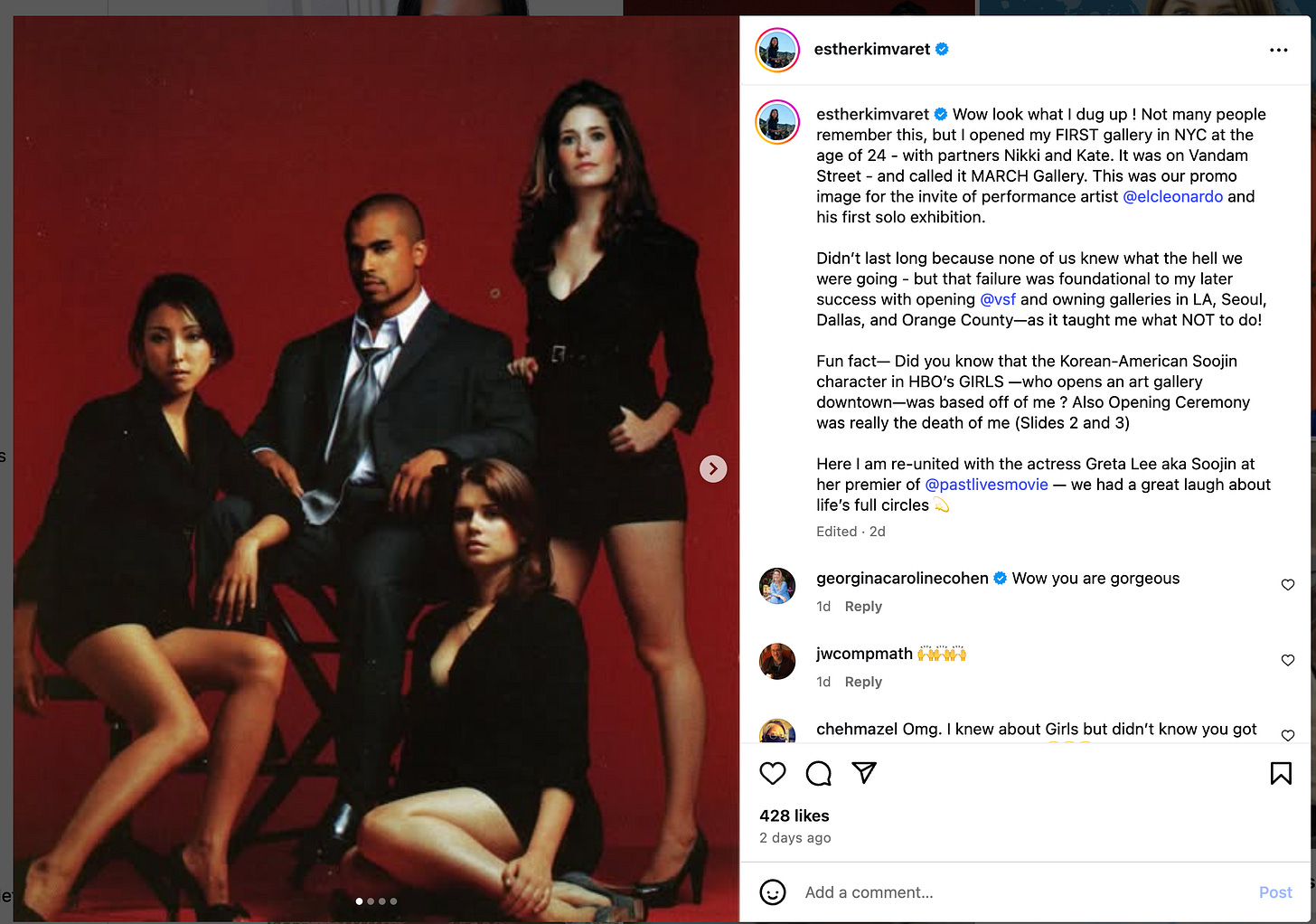Save the post with the bookmark icon
The width and height of the screenshot is (1316, 924).
pos(1281,773)
